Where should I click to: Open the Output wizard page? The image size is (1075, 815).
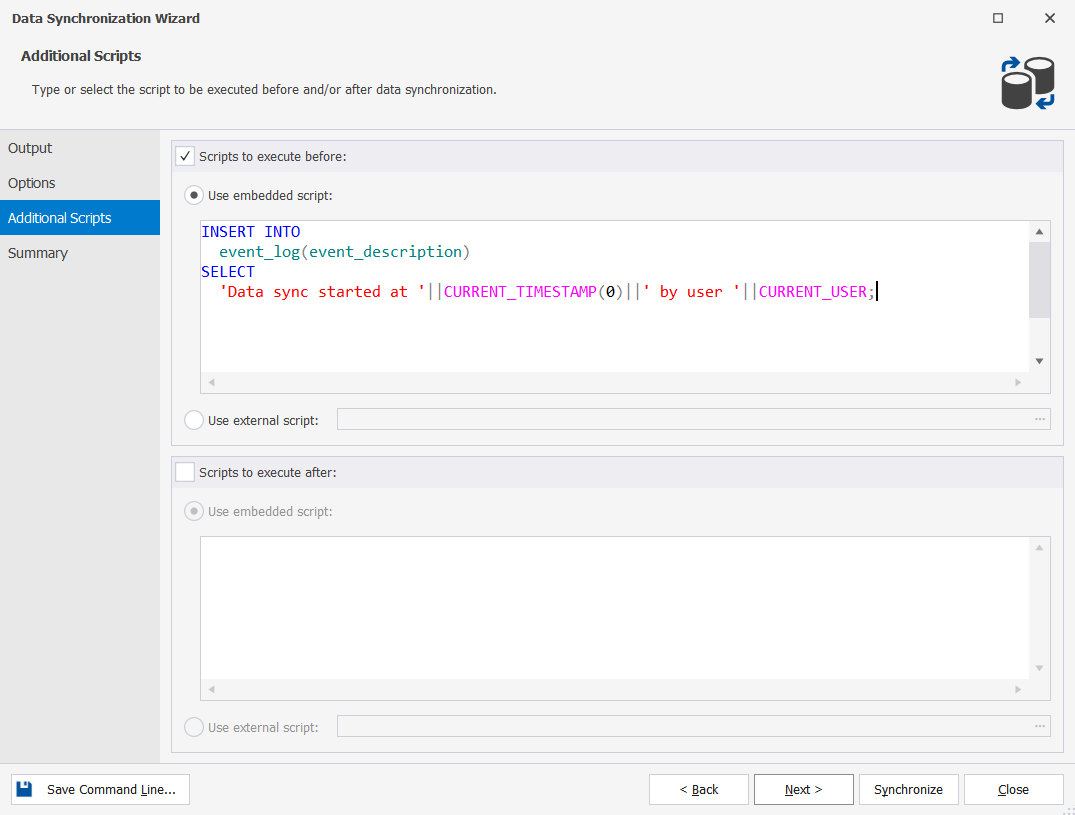click(x=80, y=148)
